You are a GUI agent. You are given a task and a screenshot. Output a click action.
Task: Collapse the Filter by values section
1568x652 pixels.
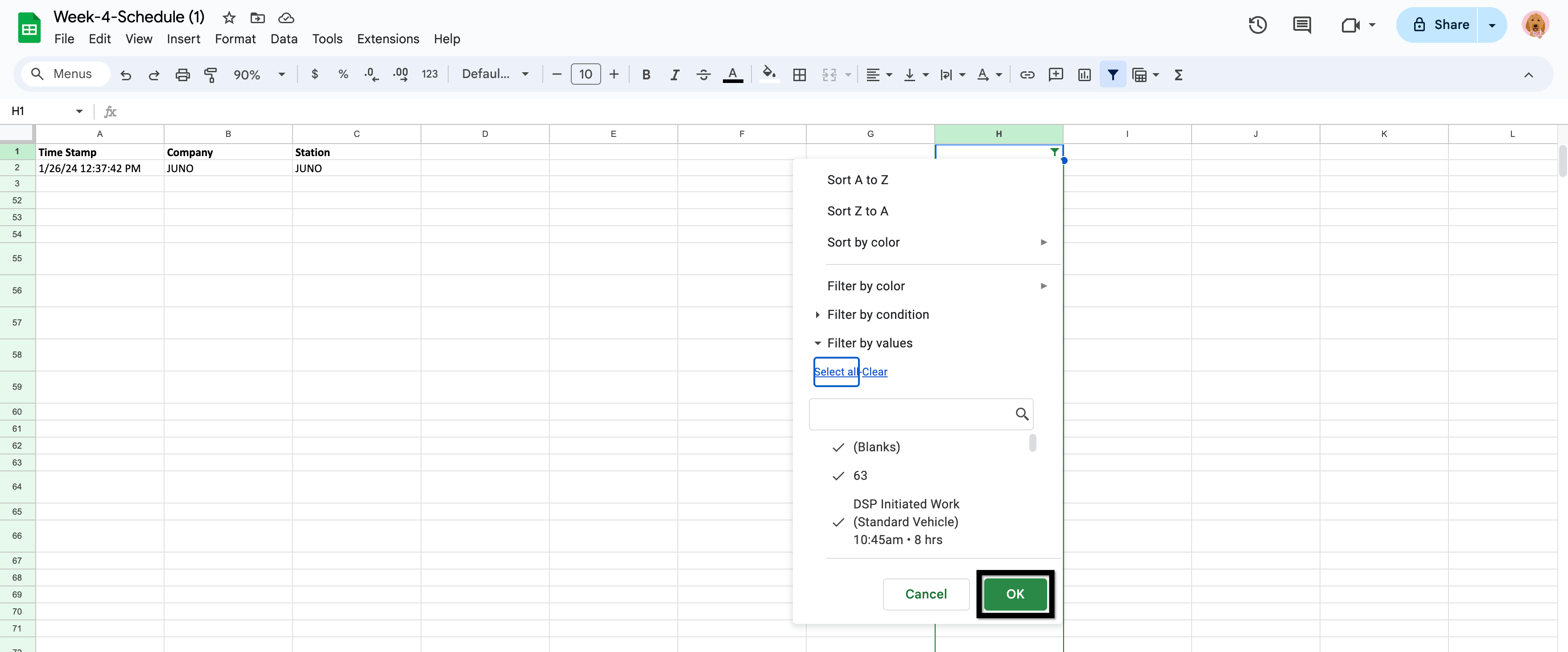[869, 343]
